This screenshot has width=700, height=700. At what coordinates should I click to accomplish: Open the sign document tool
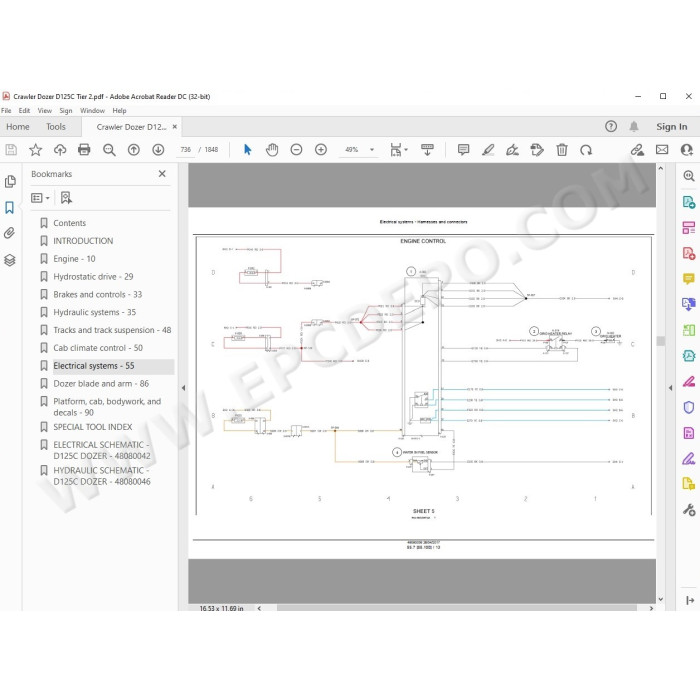coord(512,150)
